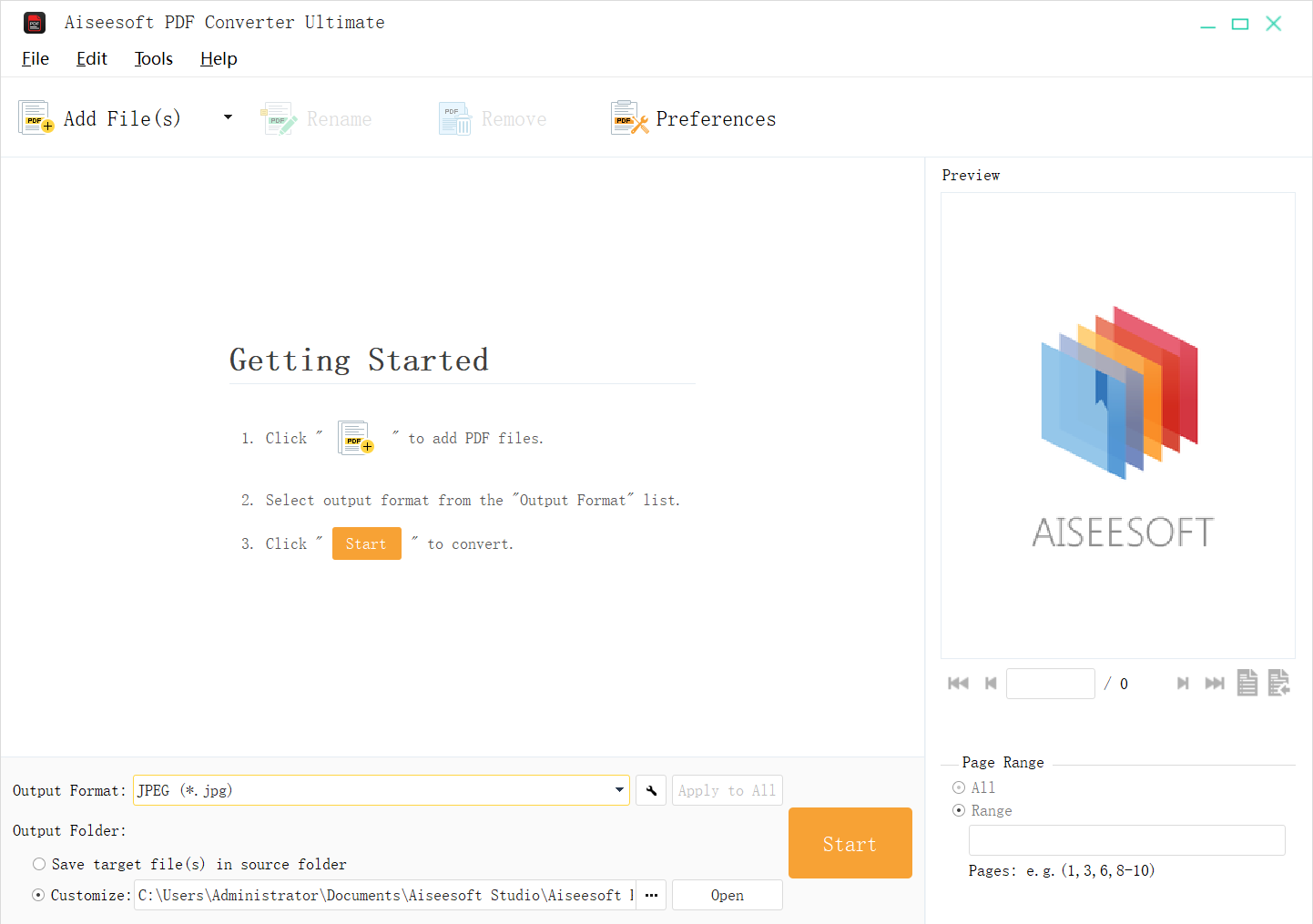Viewport: 1313px width, 924px height.
Task: Click the Add File(s) PDF icon
Action: click(x=36, y=118)
